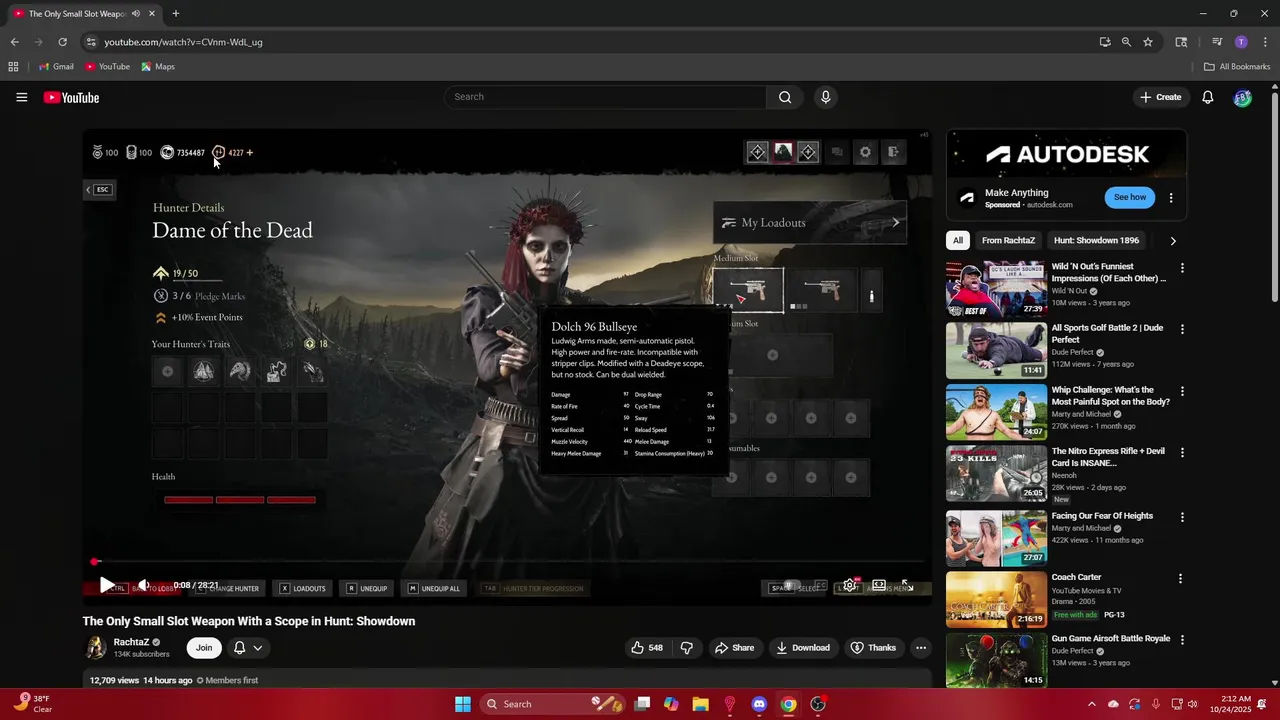The width and height of the screenshot is (1280, 720).
Task: Play the video
Action: pos(106,585)
